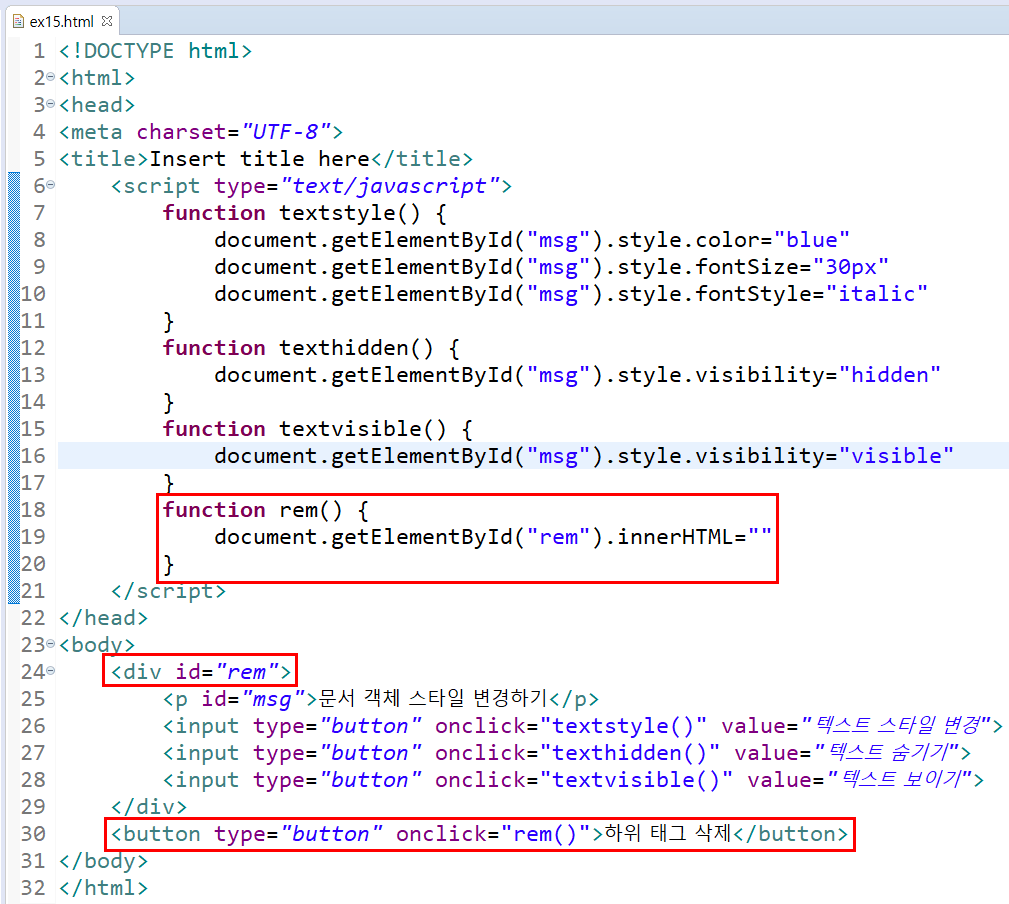Click onclick="texthidden()" on line 27
Screen dimensions: 1009x904
point(577,753)
